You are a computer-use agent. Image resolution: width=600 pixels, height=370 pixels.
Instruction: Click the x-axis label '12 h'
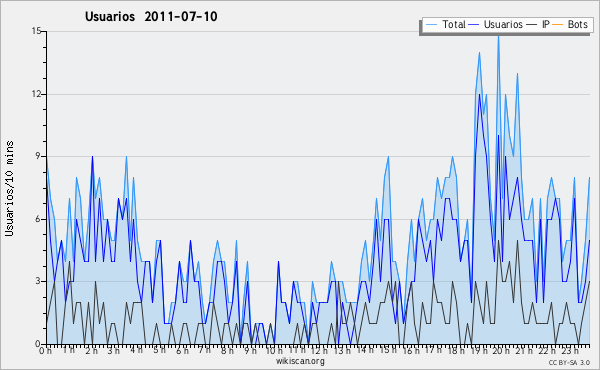[319, 350]
